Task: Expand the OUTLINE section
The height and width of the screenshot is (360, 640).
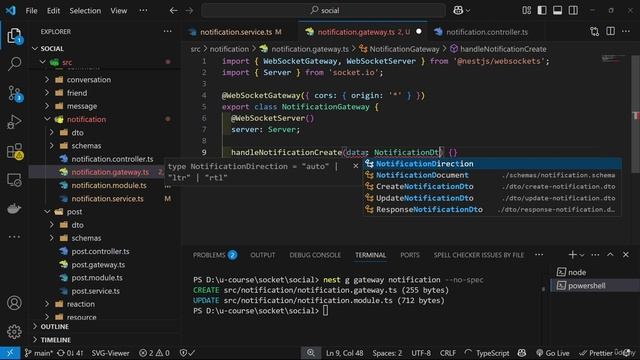Action: 54,327
